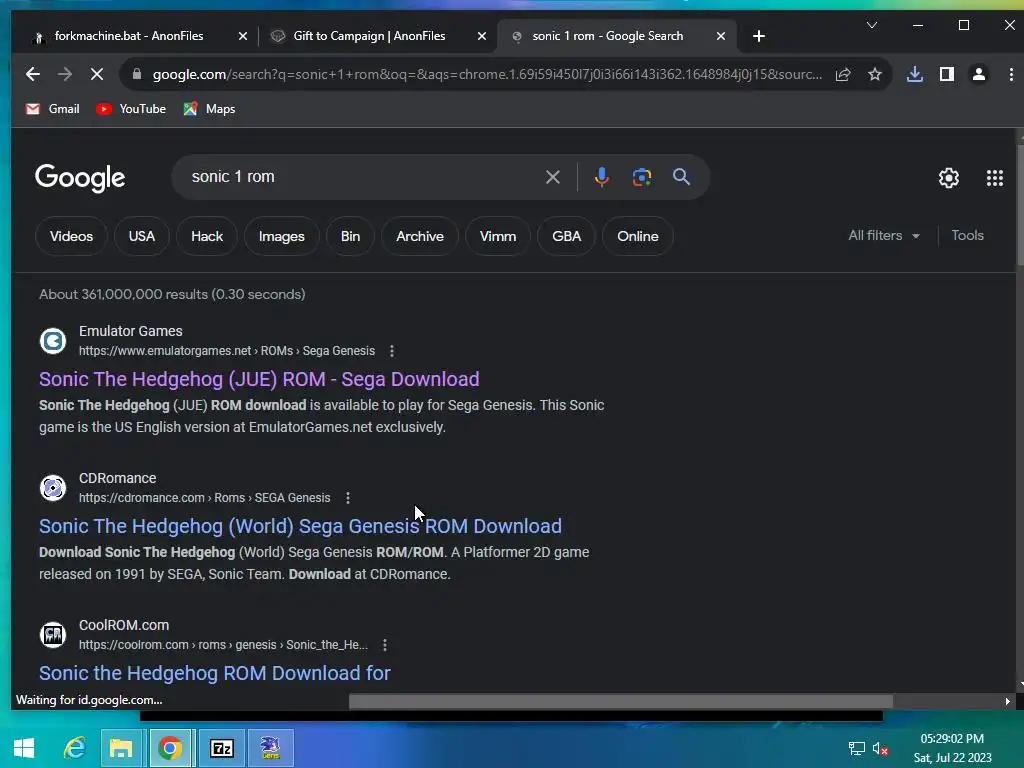Close the sonic 1 rom search tab
The image size is (1024, 768).
[720, 36]
